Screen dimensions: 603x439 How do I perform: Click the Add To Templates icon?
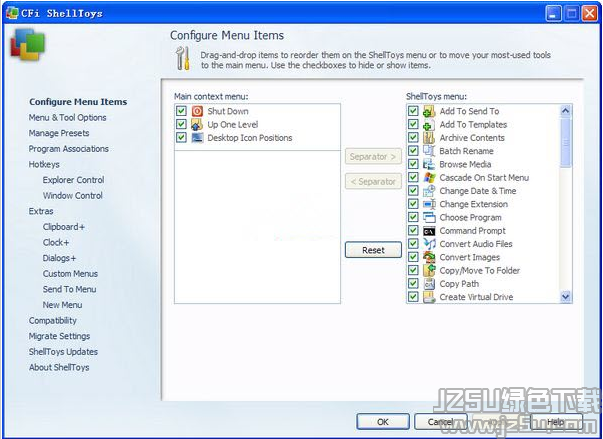[x=429, y=125]
